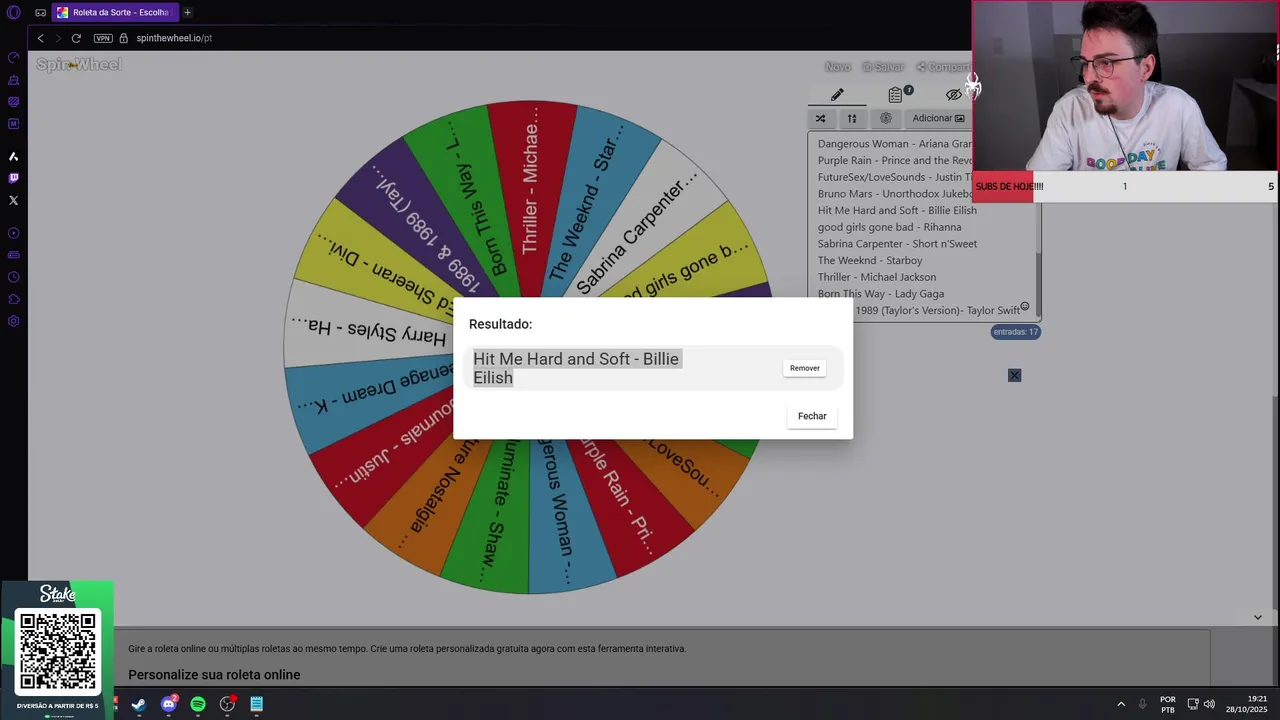Click the Harry Styles white wheel slice
The image size is (1280, 720).
coord(370,330)
